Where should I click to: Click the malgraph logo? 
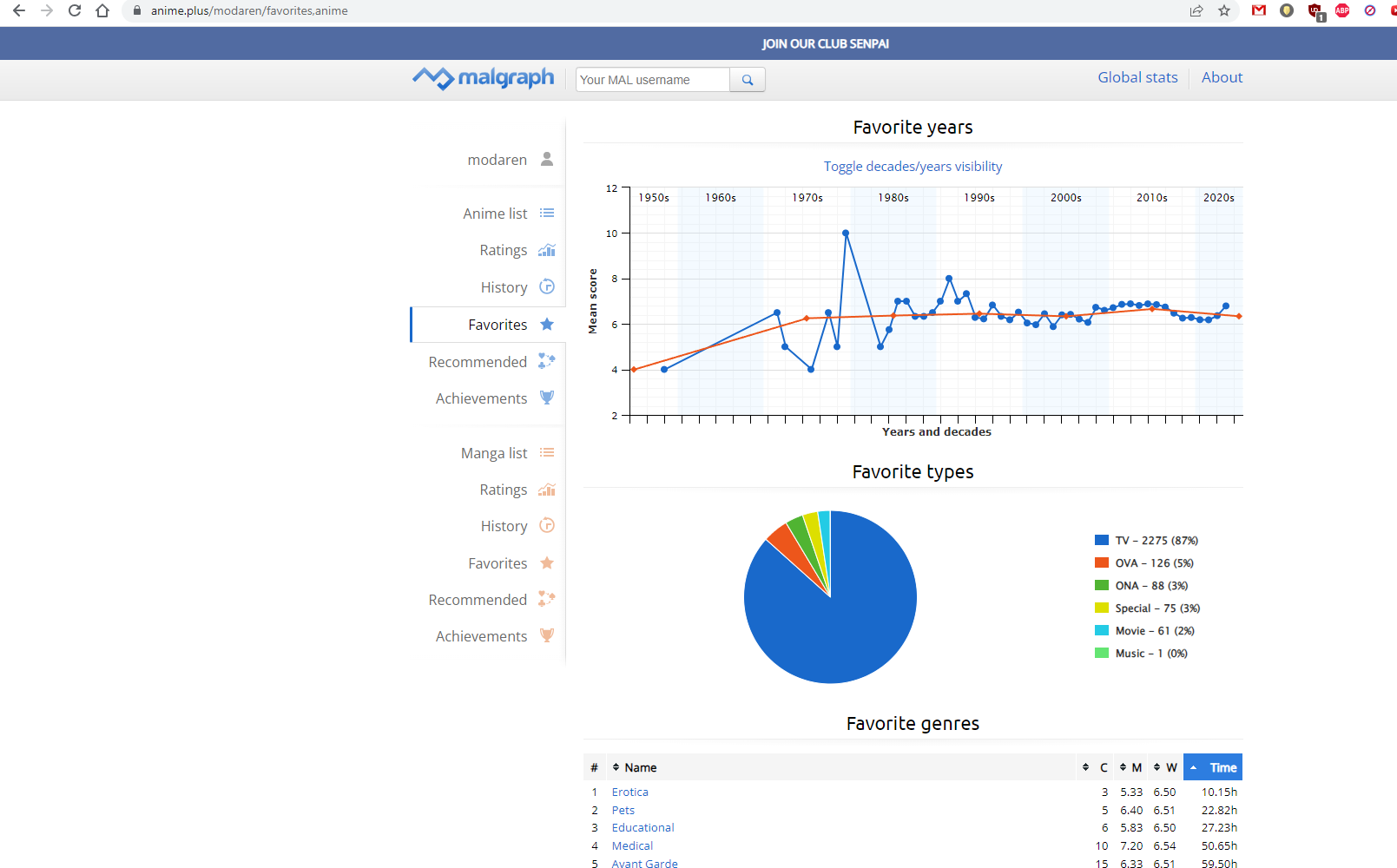tap(484, 78)
